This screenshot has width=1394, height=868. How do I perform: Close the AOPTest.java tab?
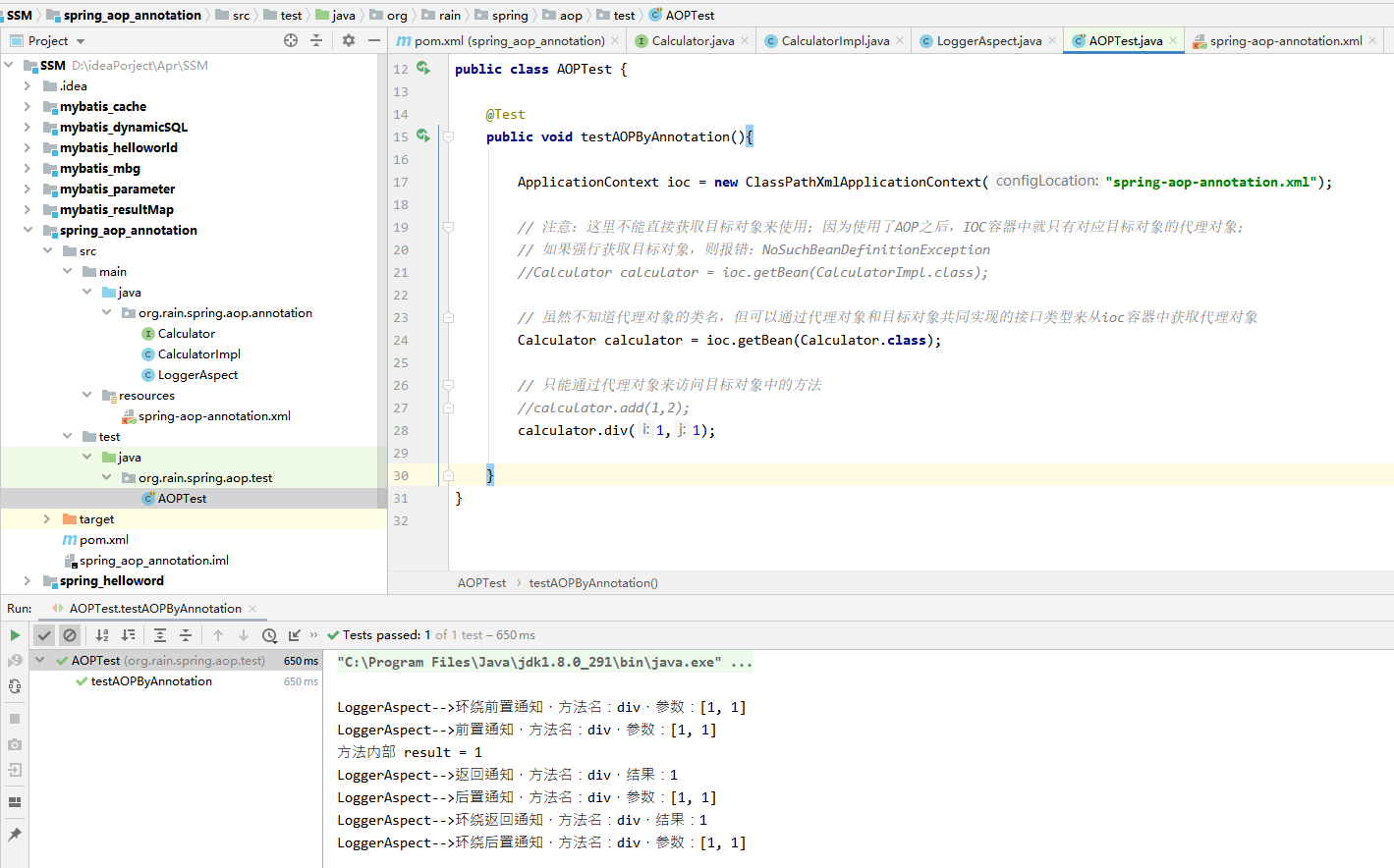1173,40
